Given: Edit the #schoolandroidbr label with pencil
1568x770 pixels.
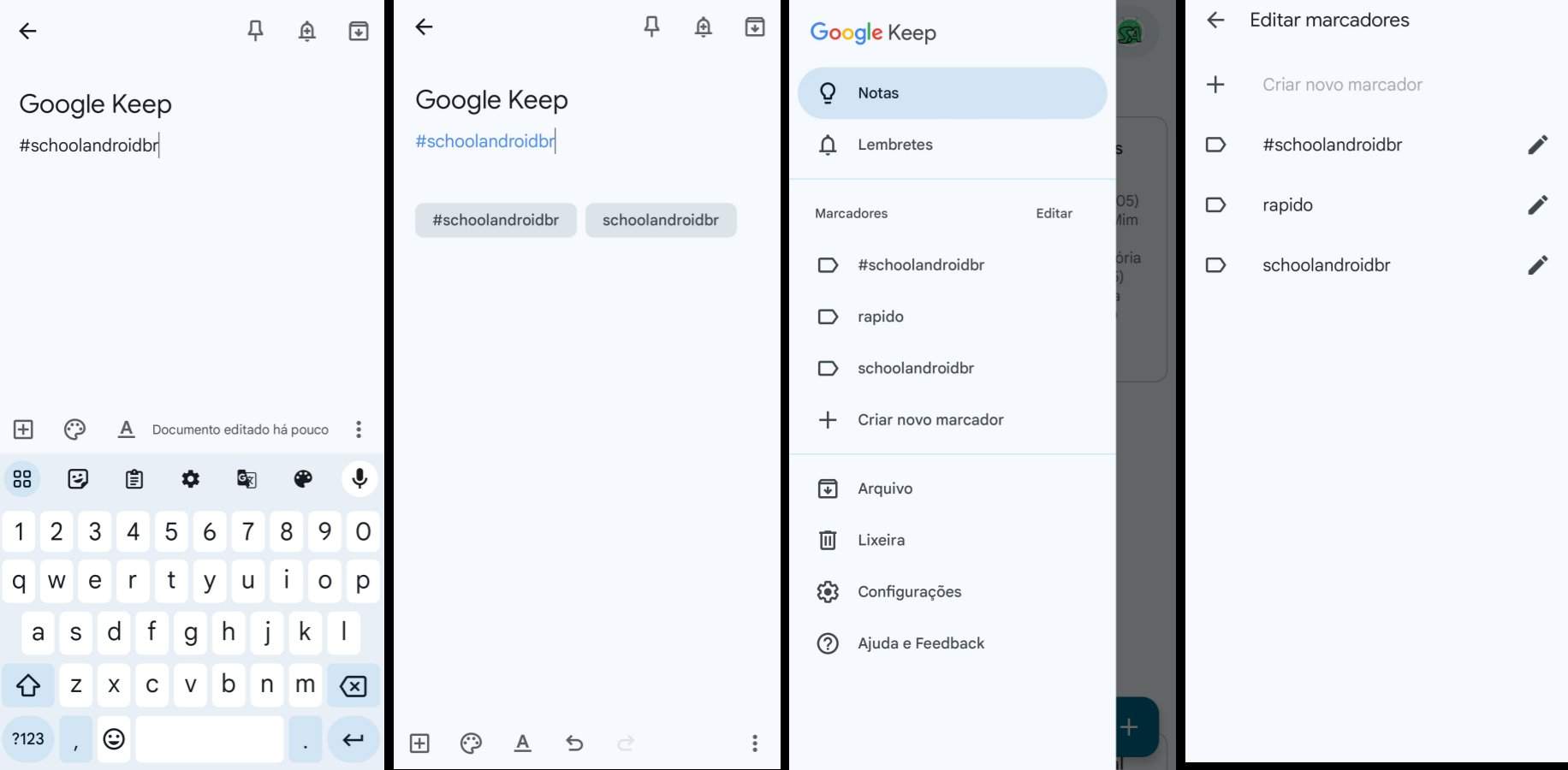Looking at the screenshot, I should coord(1538,145).
